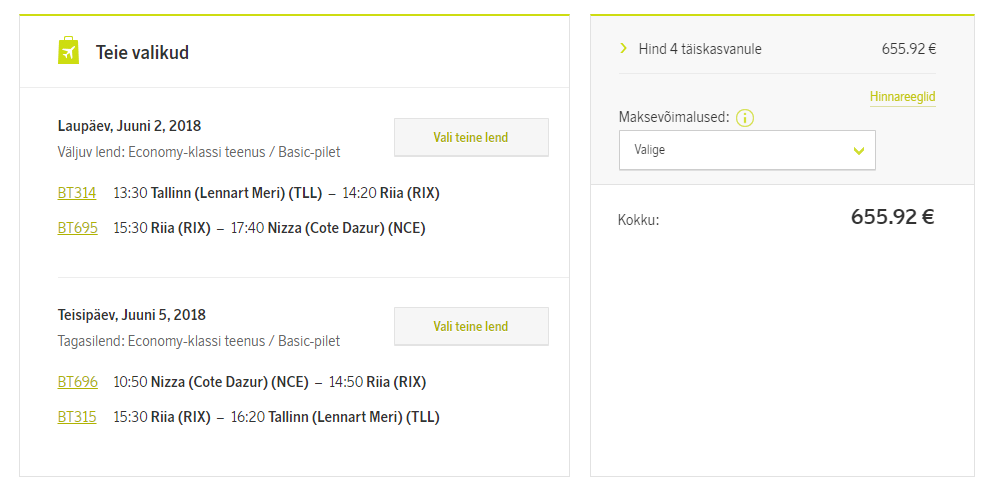Open flight BT695 details link
This screenshot has width=985, height=486.
[77, 228]
